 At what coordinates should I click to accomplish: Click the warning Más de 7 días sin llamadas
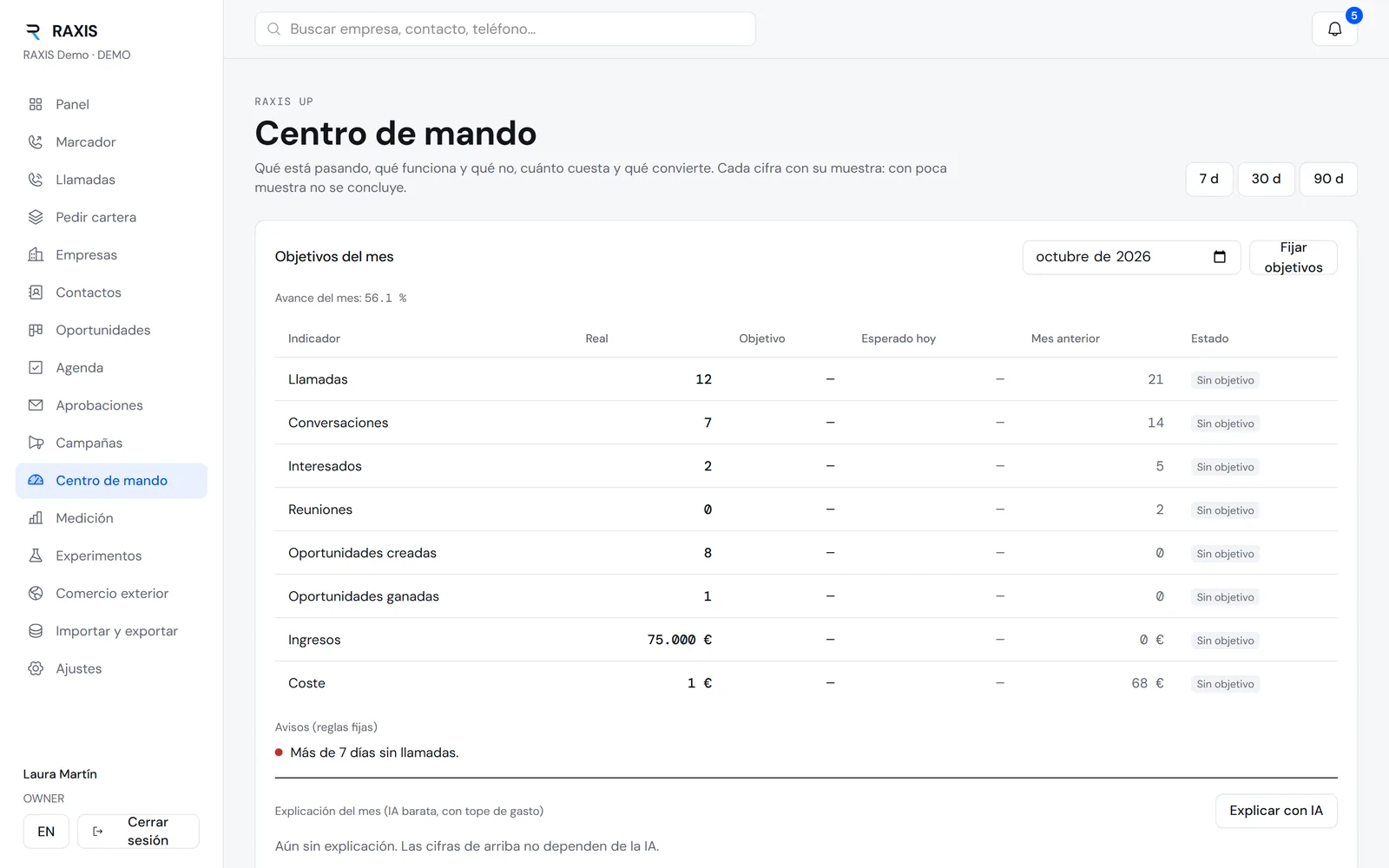click(374, 753)
